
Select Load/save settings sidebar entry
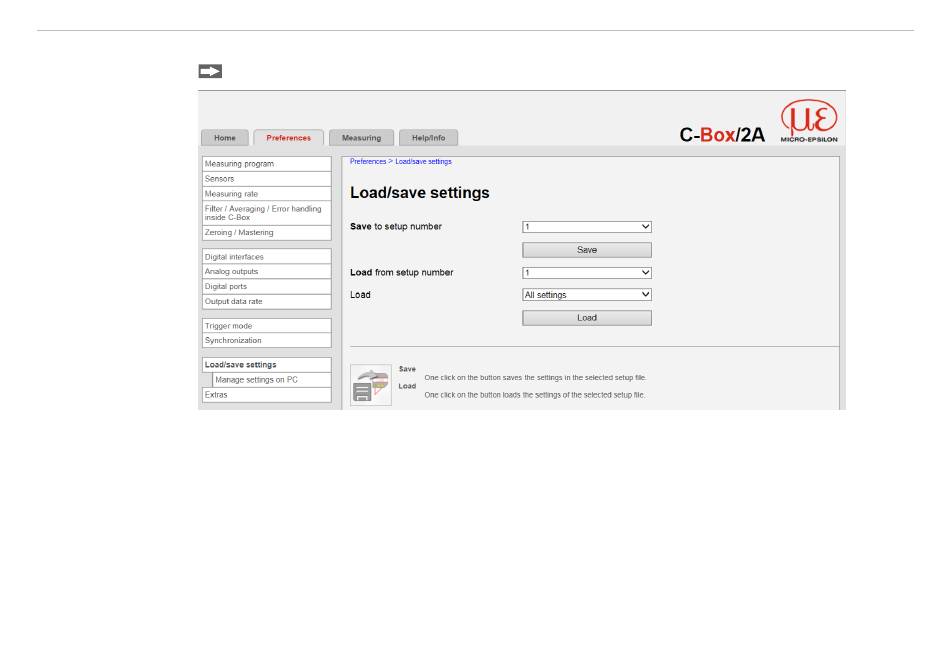click(267, 365)
